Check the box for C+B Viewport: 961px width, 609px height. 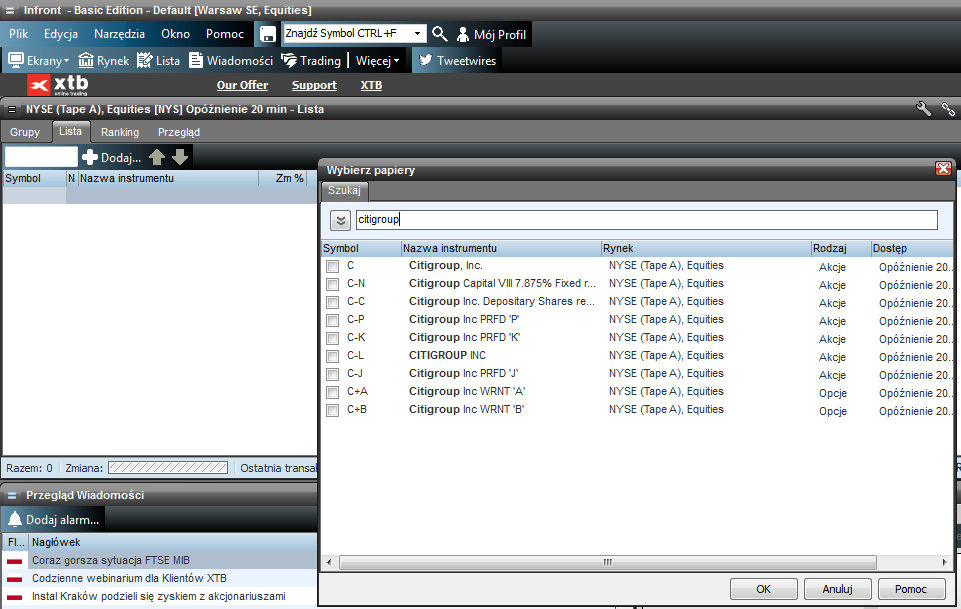(332, 410)
